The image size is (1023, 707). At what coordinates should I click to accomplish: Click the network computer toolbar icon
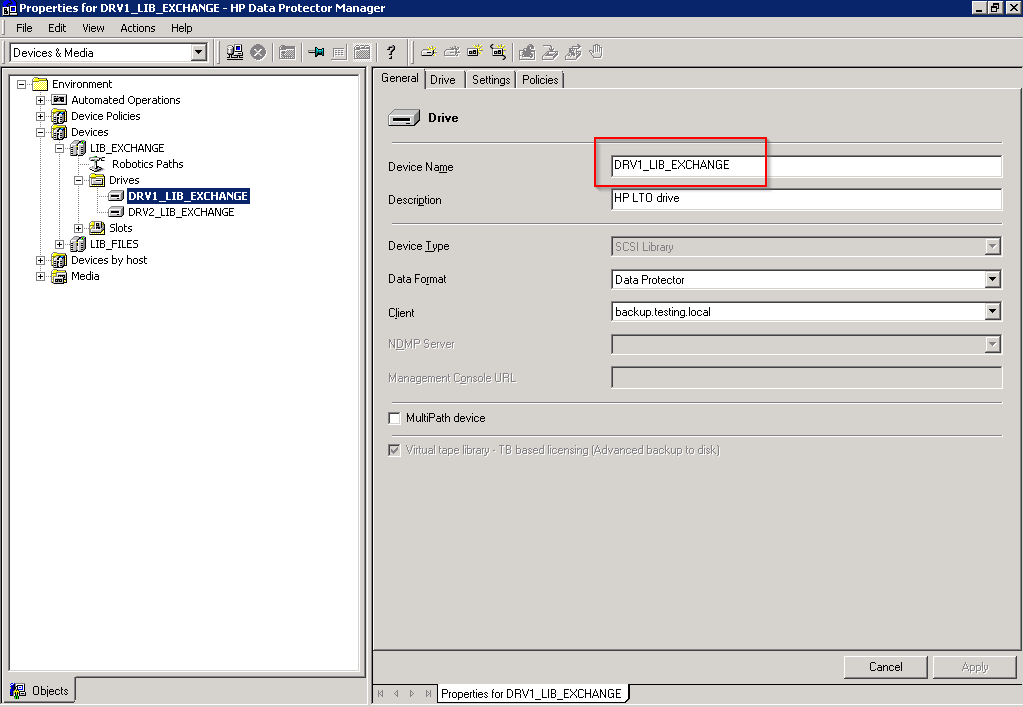[x=235, y=52]
